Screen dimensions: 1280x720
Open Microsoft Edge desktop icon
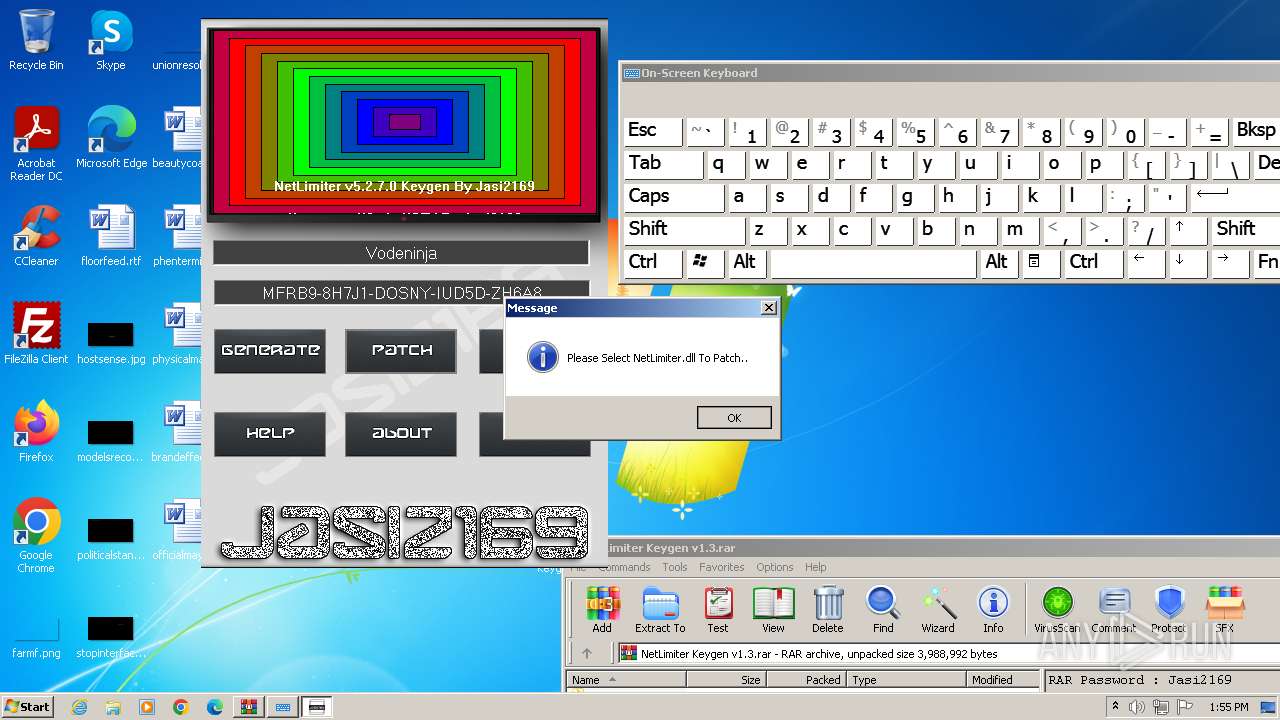(x=111, y=138)
